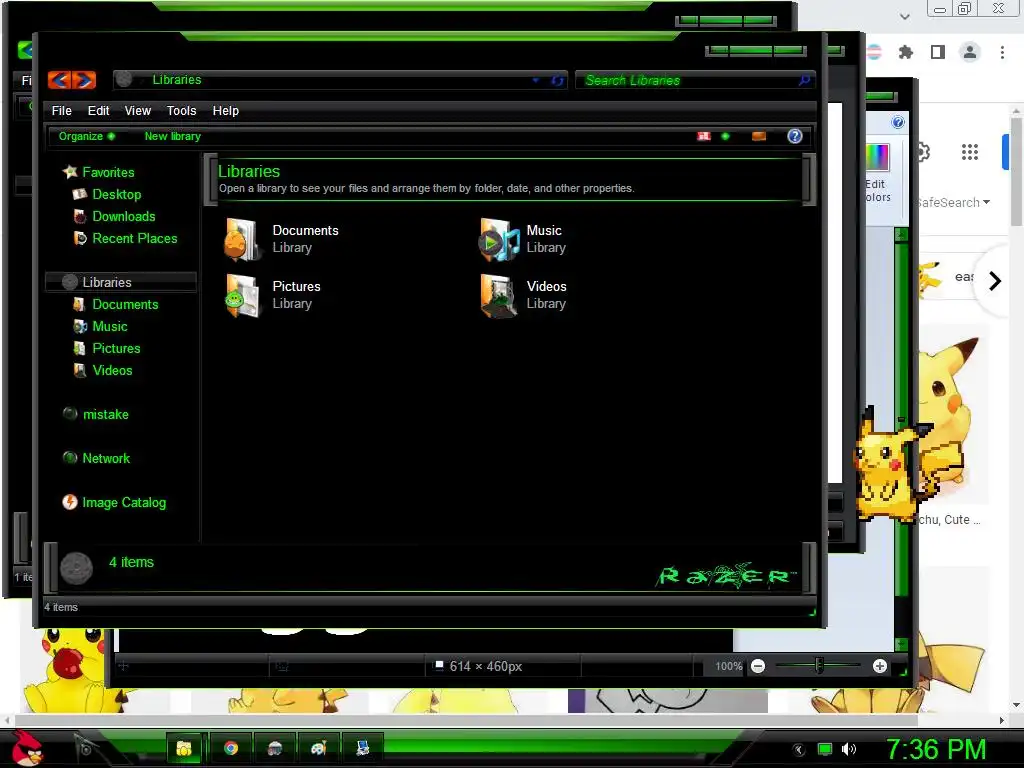
Task: Open the View menu
Action: tap(138, 110)
